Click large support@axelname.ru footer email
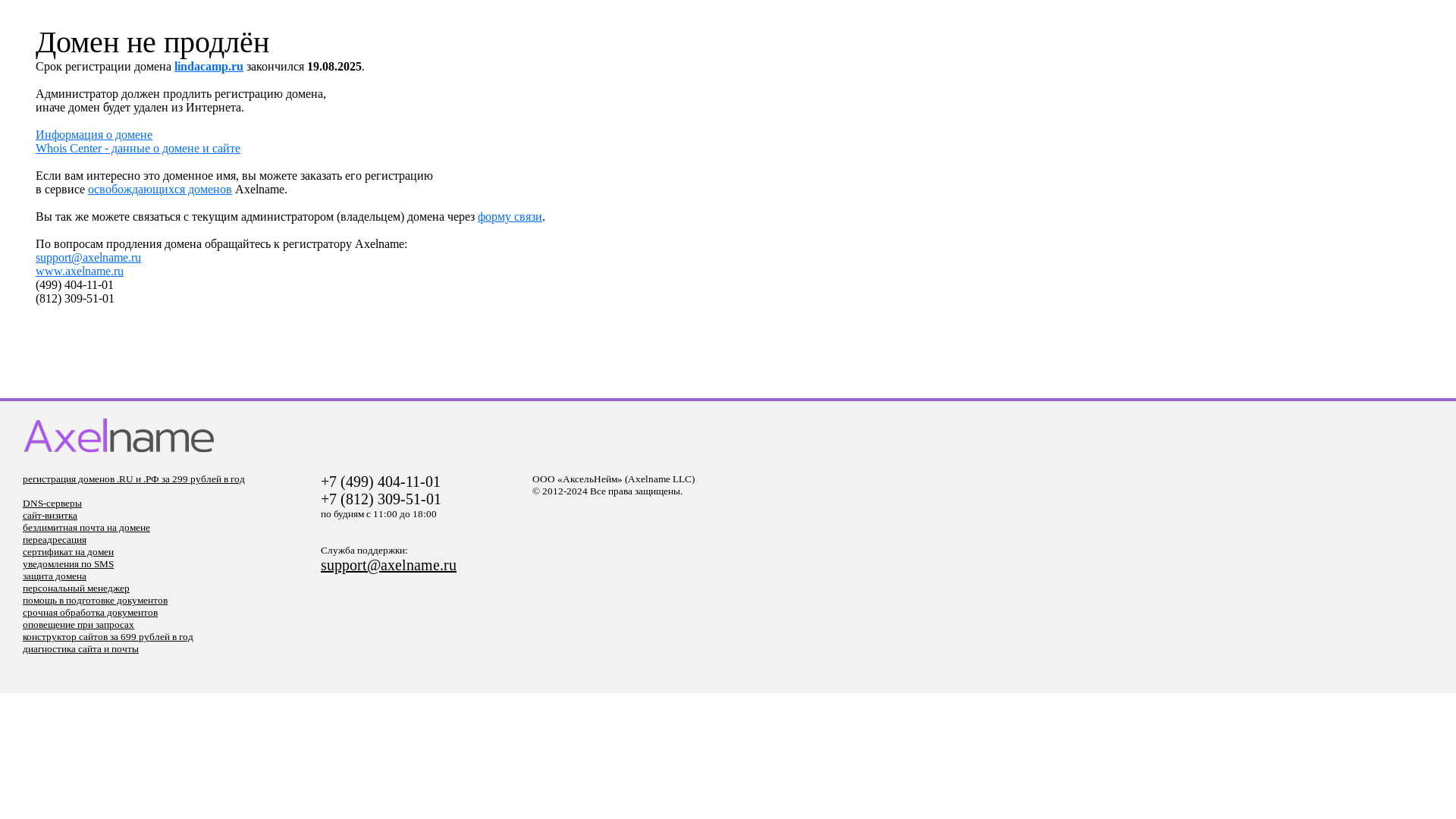The height and width of the screenshot is (819, 1456). (x=388, y=565)
